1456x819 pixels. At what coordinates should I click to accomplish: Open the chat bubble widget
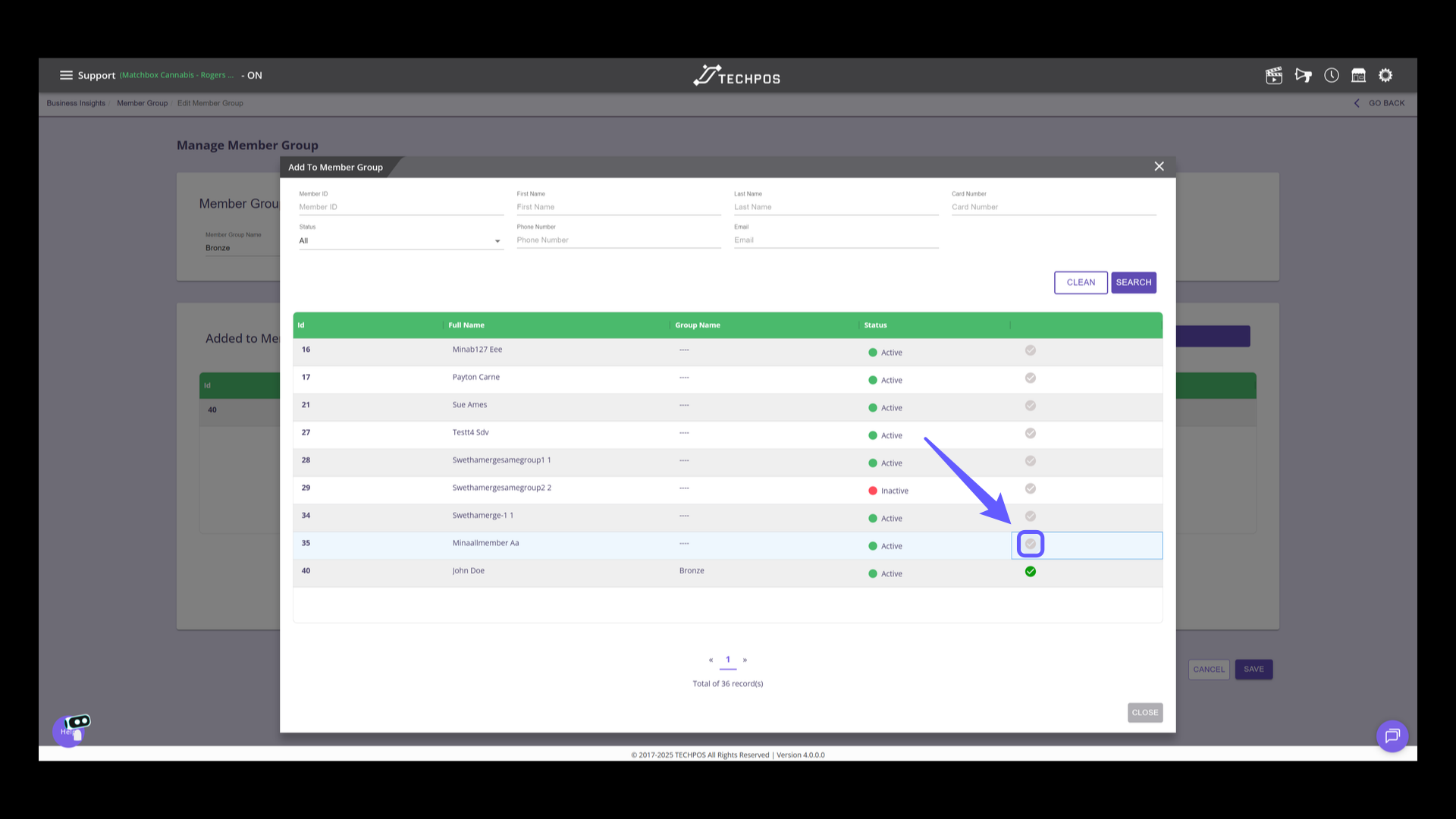(x=1392, y=736)
